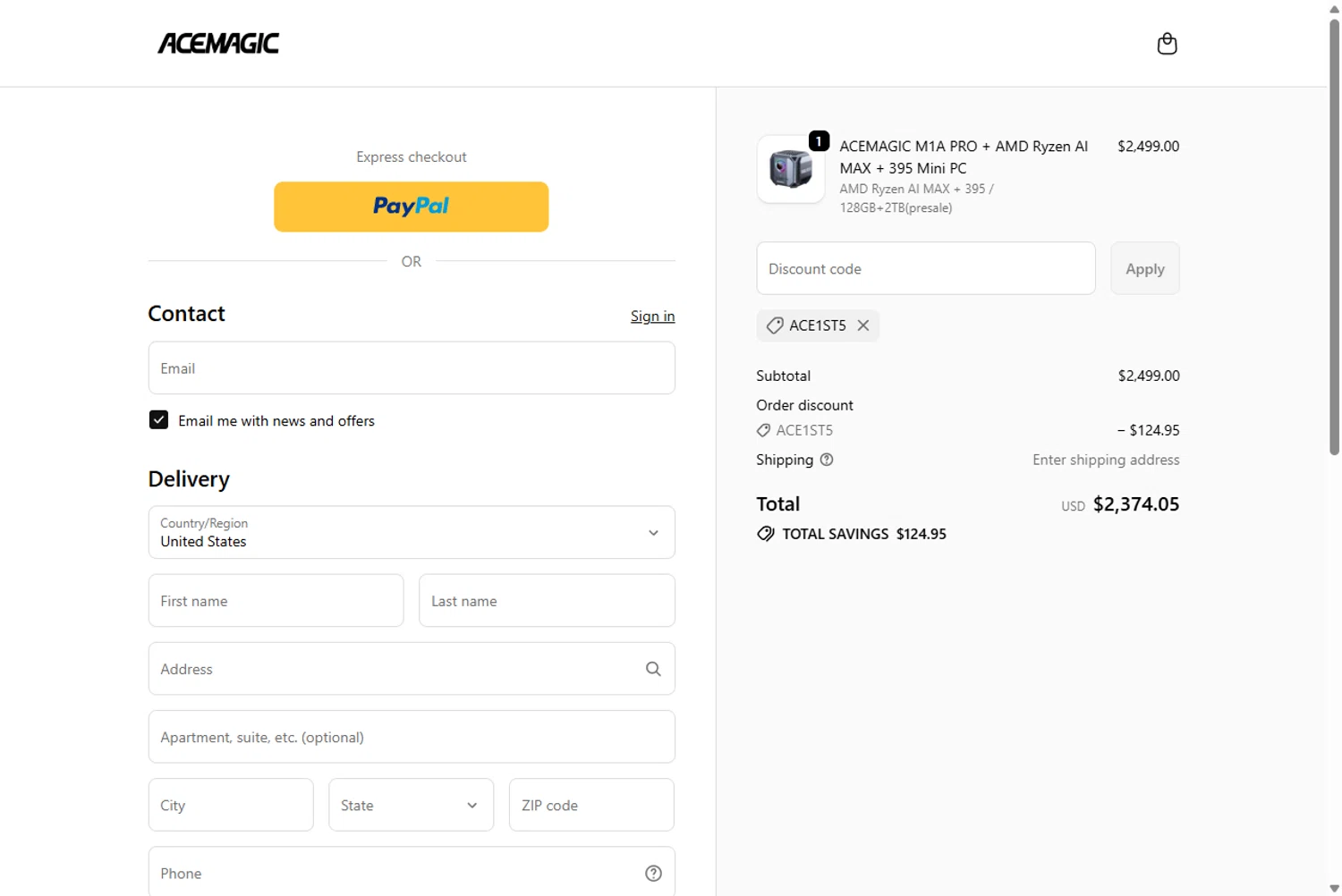The image size is (1342, 896).
Task: Click 'Enter shipping address' text
Action: click(x=1106, y=460)
